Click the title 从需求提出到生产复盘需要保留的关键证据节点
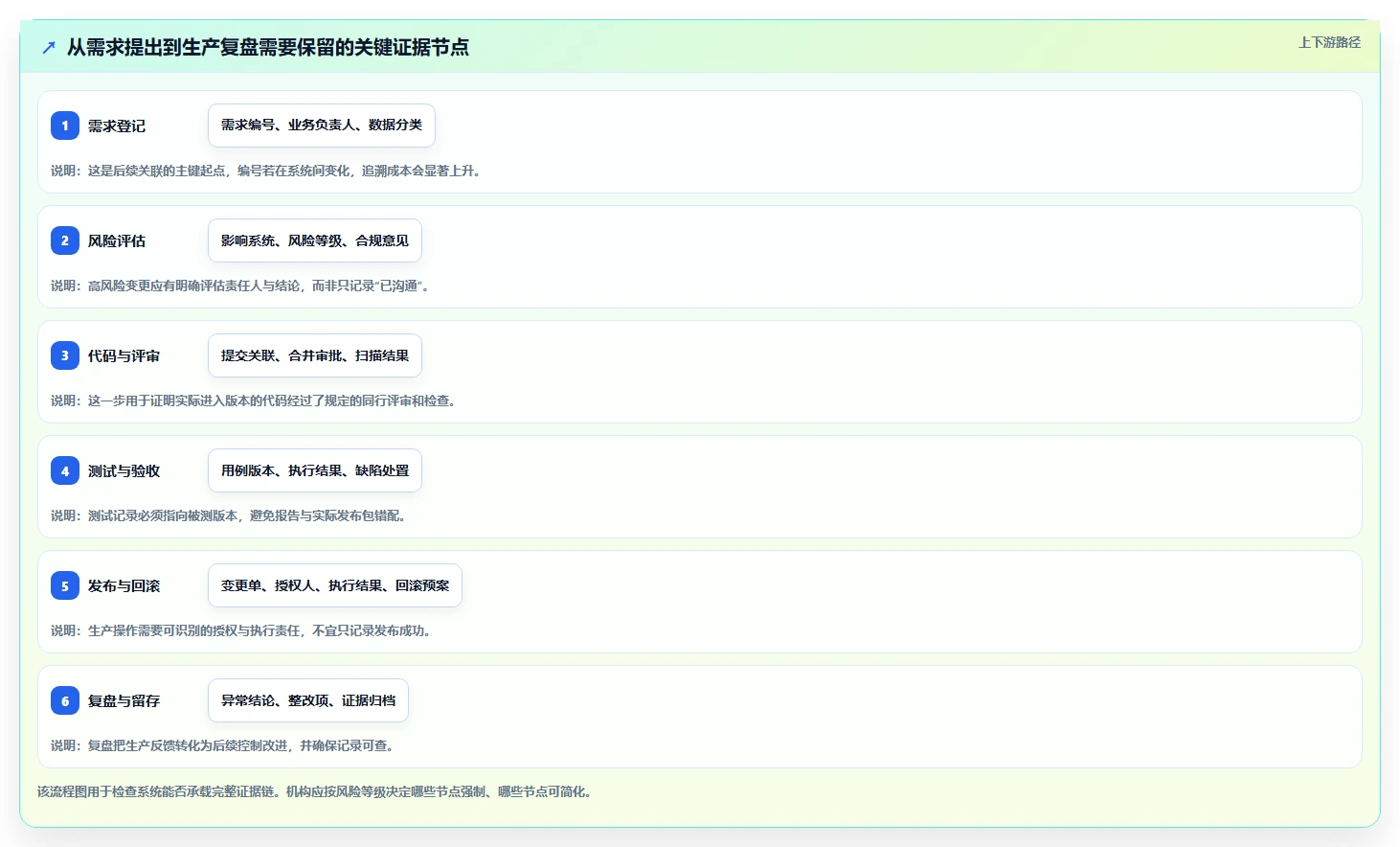 [268, 47]
